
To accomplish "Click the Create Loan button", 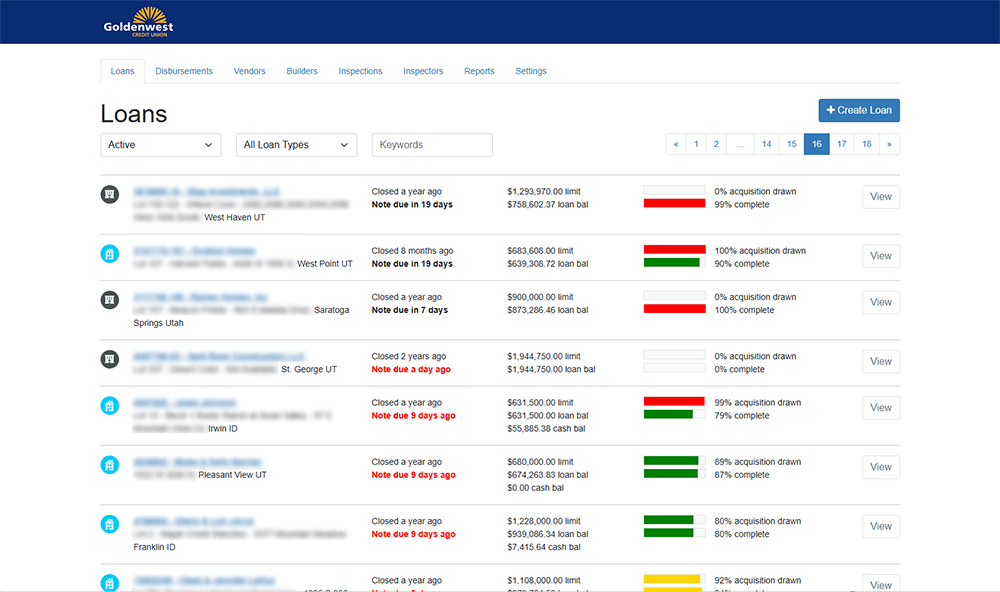I will tap(858, 110).
